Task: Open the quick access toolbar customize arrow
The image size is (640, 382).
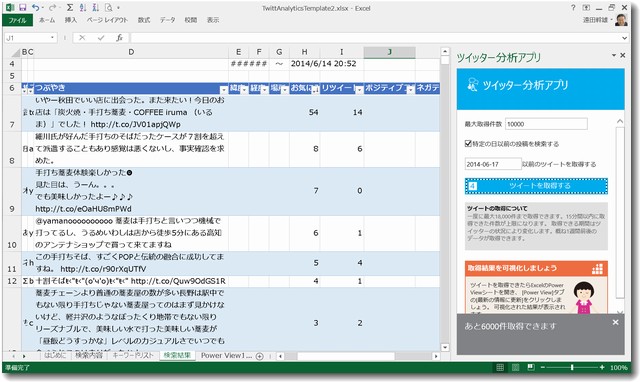Action: [x=118, y=7]
